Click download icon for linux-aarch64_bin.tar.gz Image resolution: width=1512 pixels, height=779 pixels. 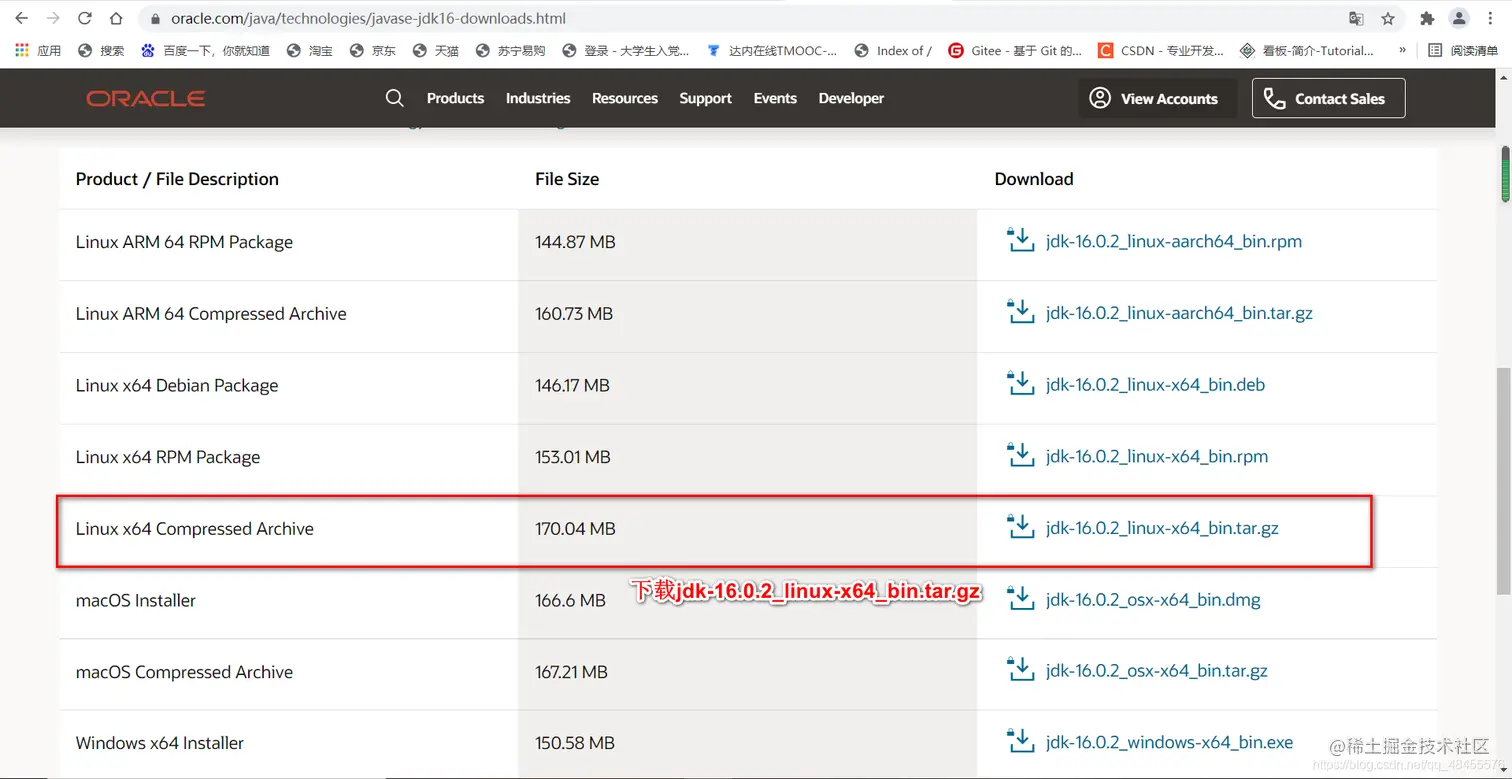click(x=1020, y=313)
